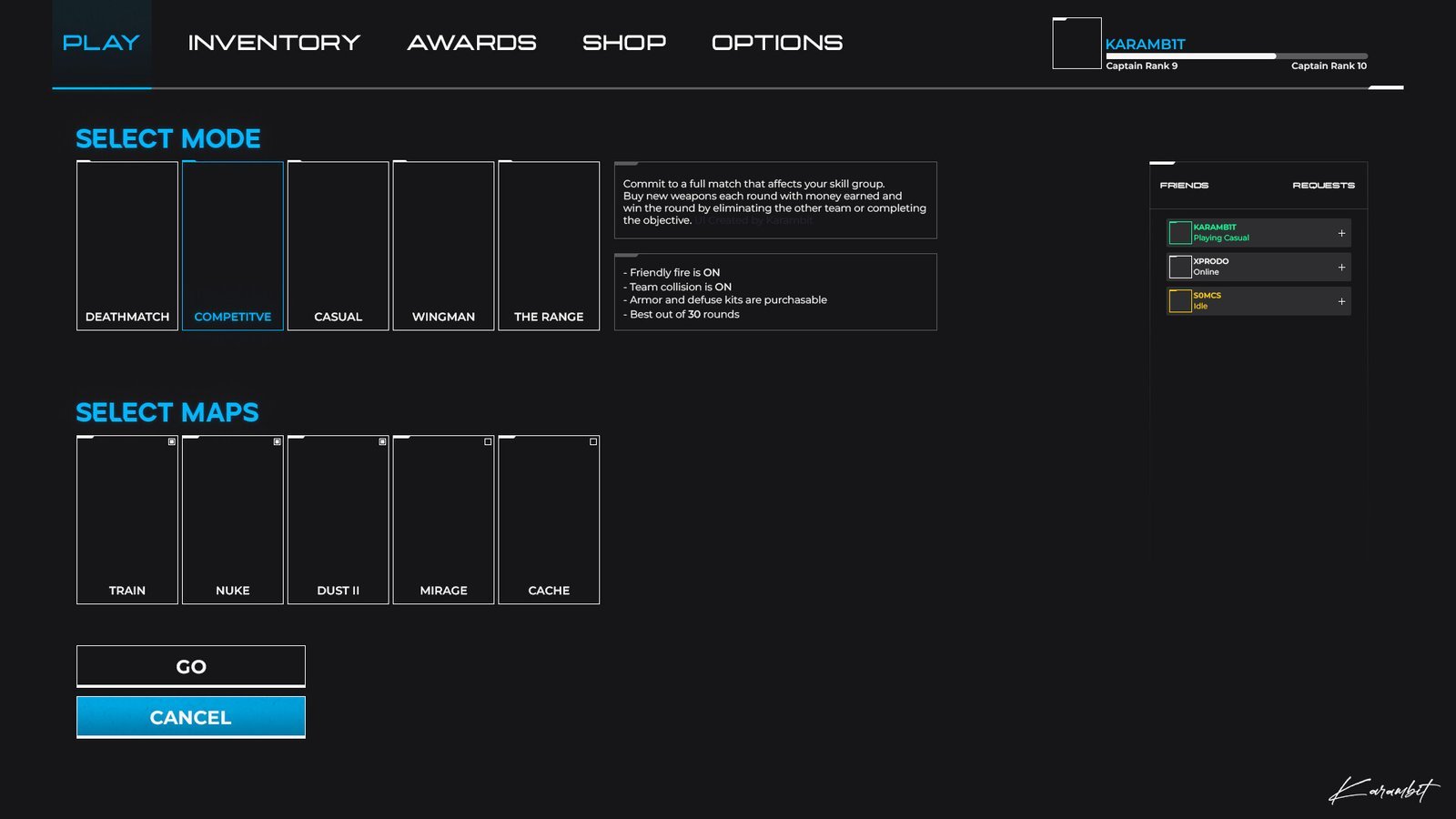Open the FRIENDS tab in friends panel
Viewport: 1456px width, 819px height.
[x=1184, y=185]
